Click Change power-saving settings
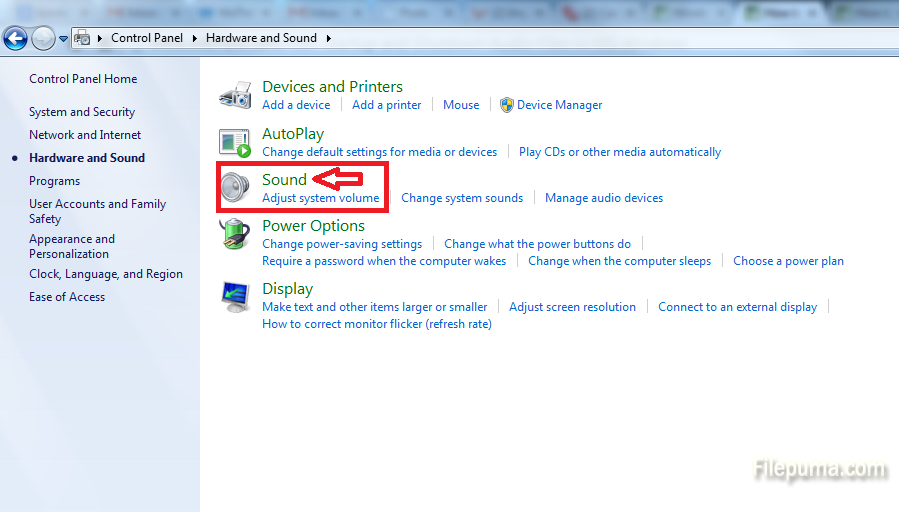 [342, 244]
